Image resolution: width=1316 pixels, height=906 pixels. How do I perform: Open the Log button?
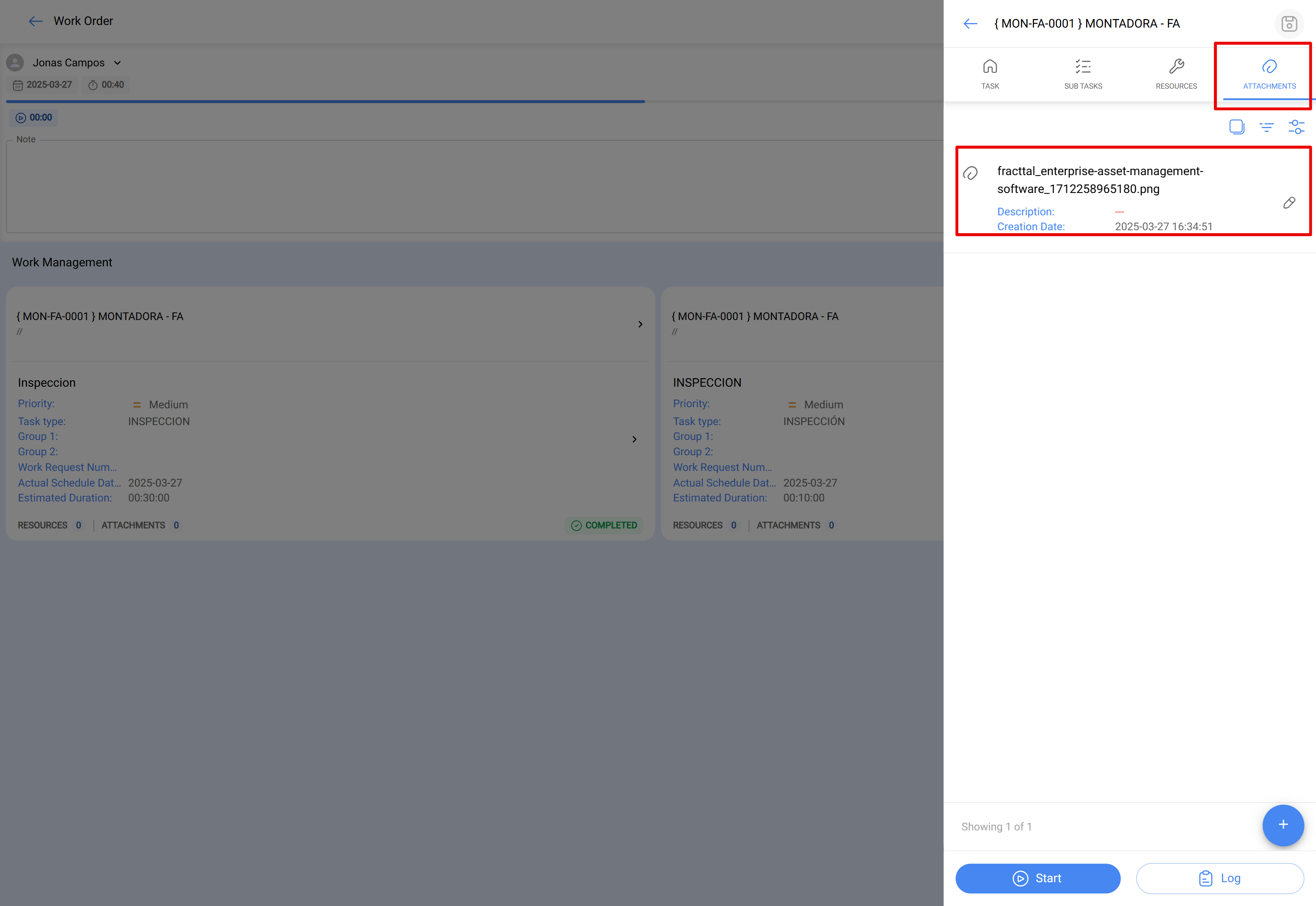pos(1219,878)
